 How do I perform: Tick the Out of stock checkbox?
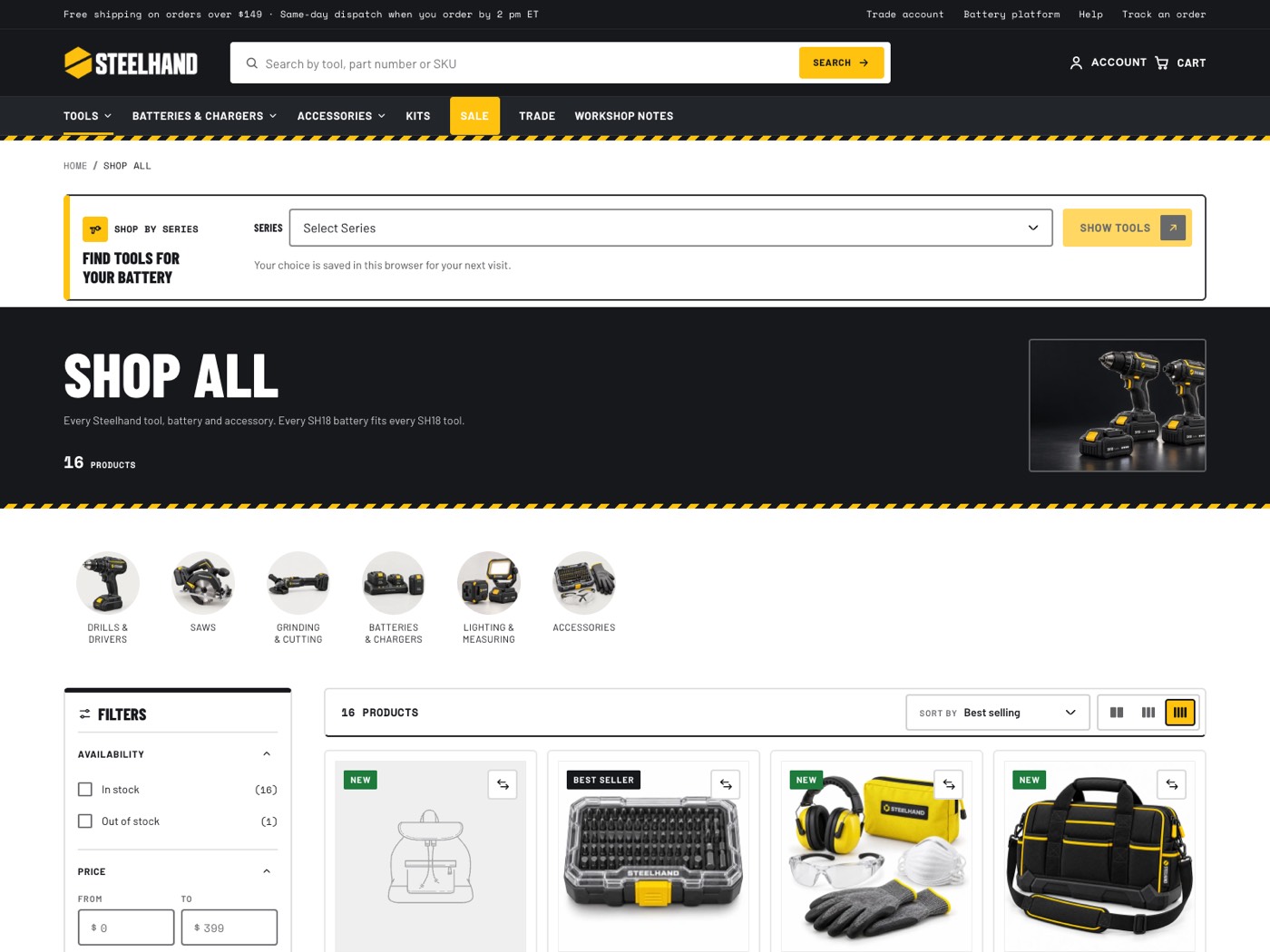point(85,821)
